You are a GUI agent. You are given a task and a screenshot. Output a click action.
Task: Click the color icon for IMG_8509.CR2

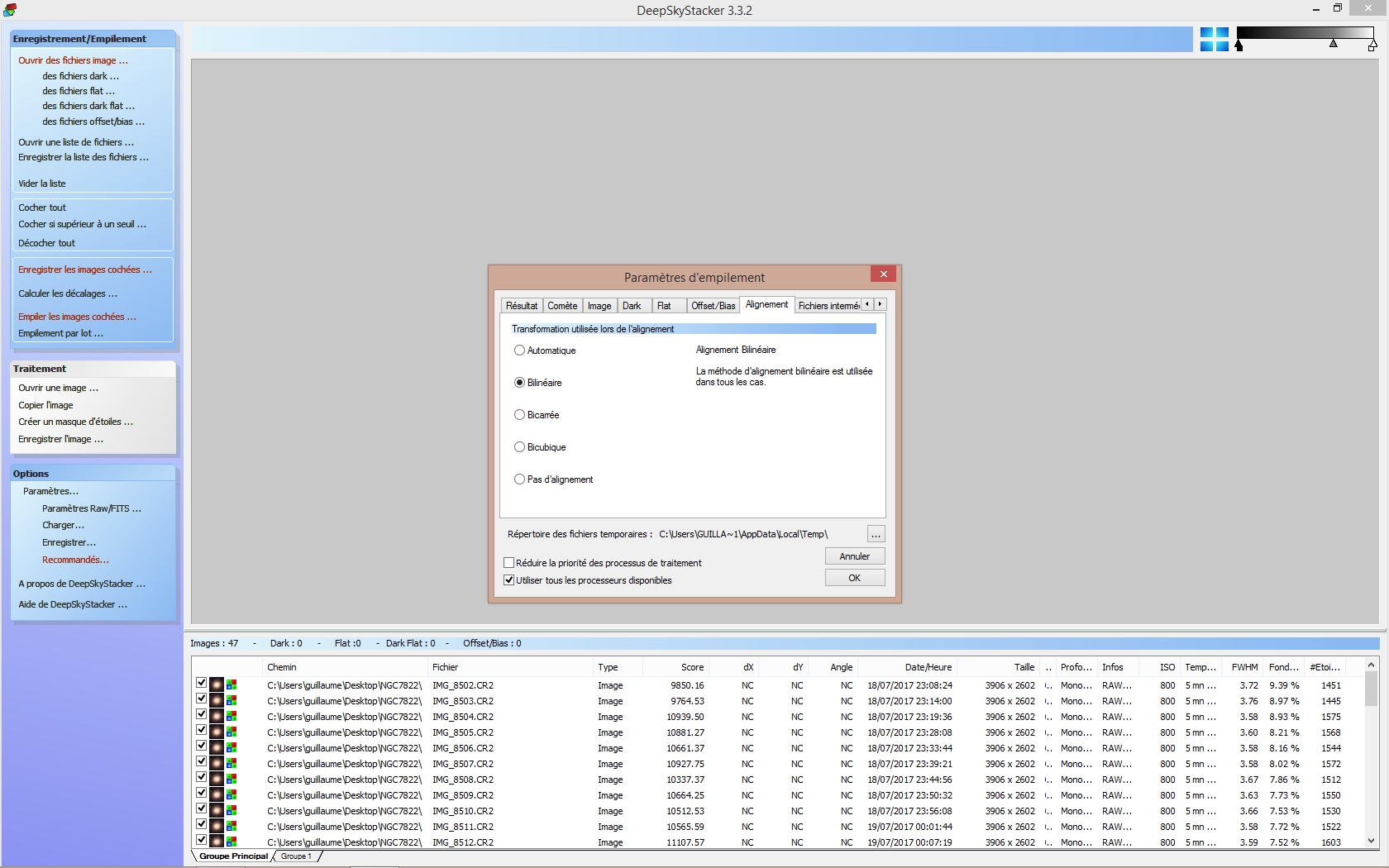point(231,794)
